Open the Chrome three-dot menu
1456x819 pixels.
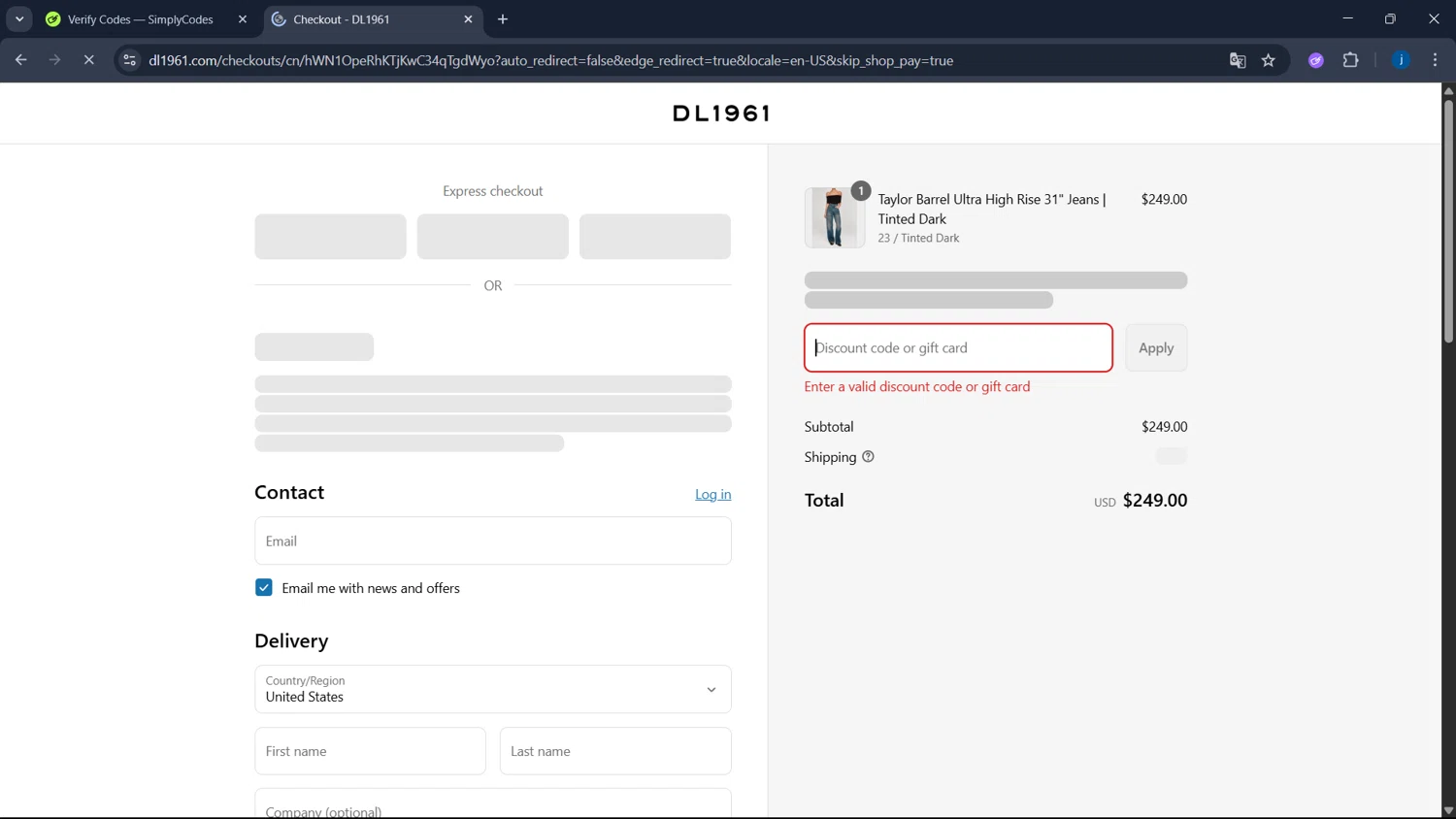coord(1435,60)
